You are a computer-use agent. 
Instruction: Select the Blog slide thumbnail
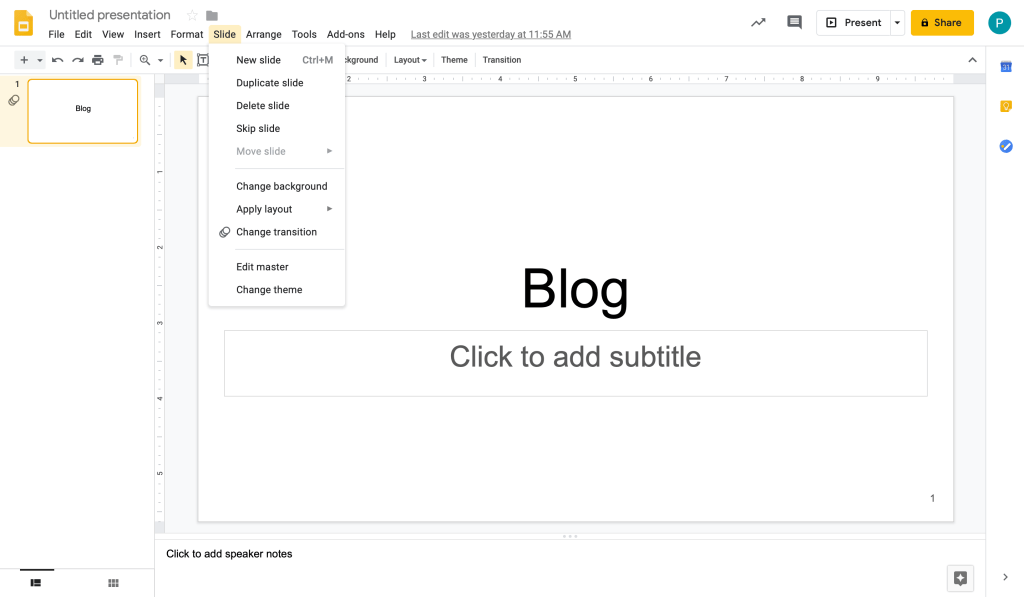coord(83,111)
